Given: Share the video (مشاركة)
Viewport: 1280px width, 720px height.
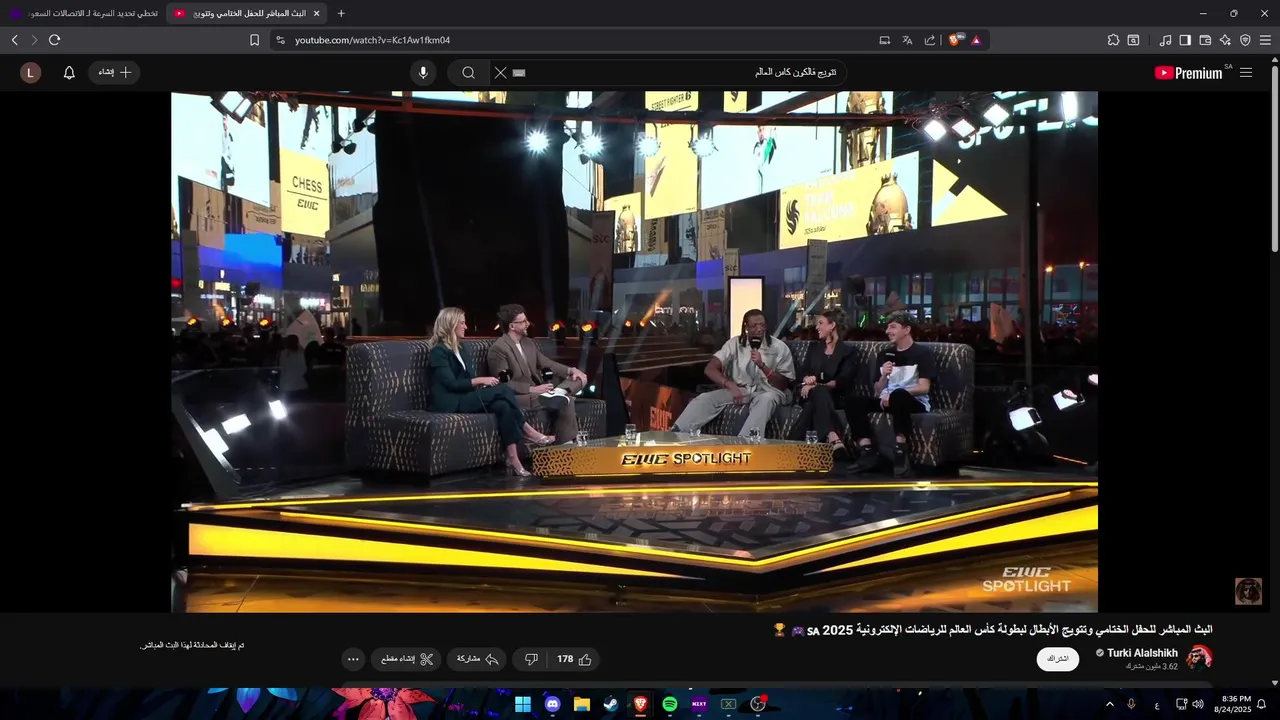Looking at the screenshot, I should coord(478,659).
